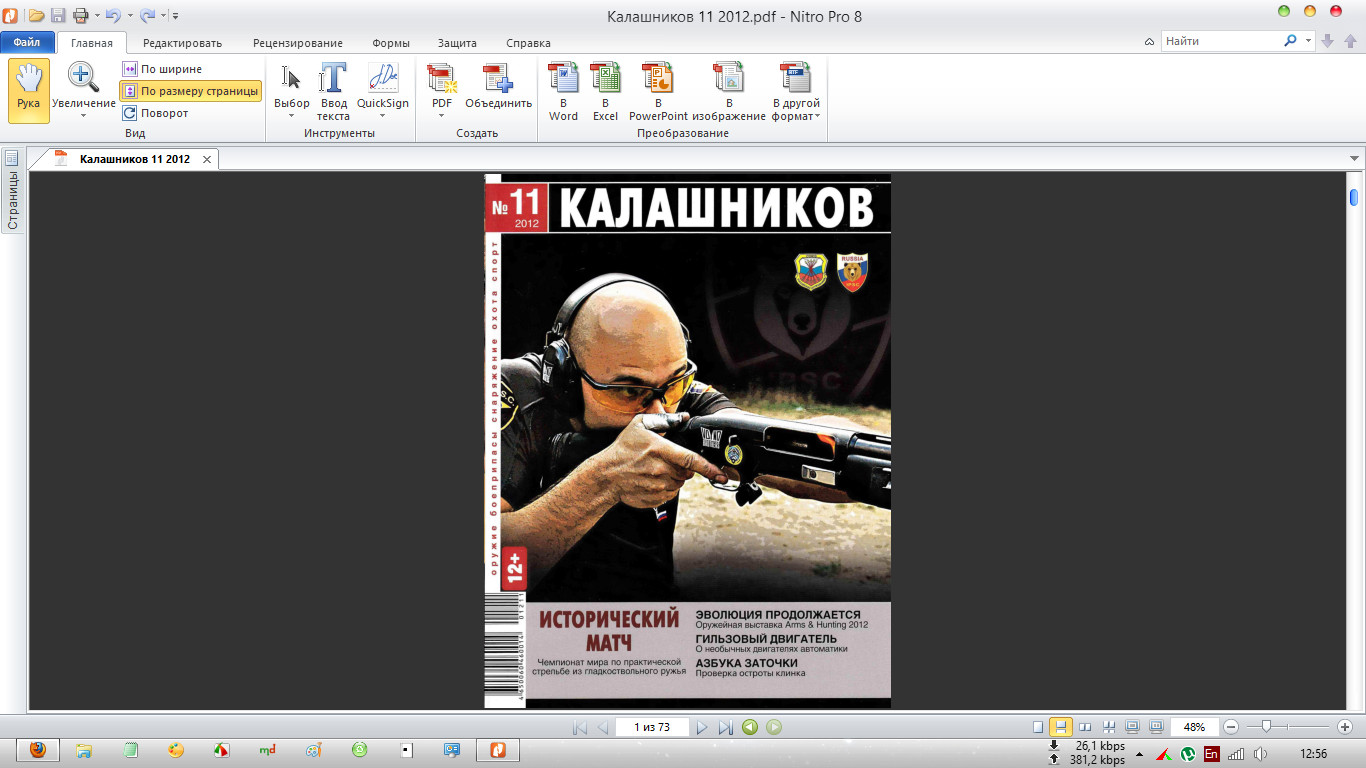Activate the Ввод текста type text tool
The height and width of the screenshot is (768, 1366).
click(x=333, y=91)
